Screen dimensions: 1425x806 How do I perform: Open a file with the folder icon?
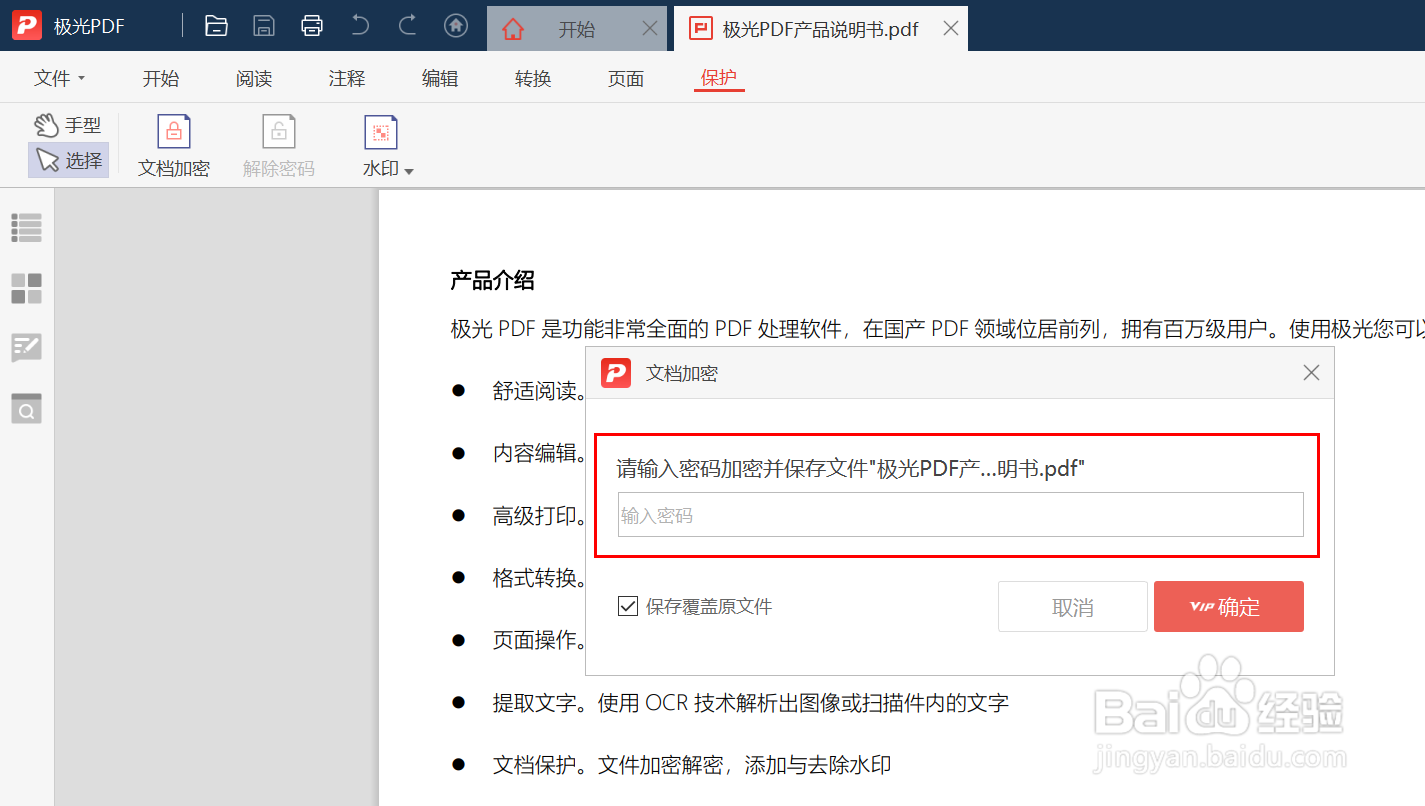[x=216, y=26]
